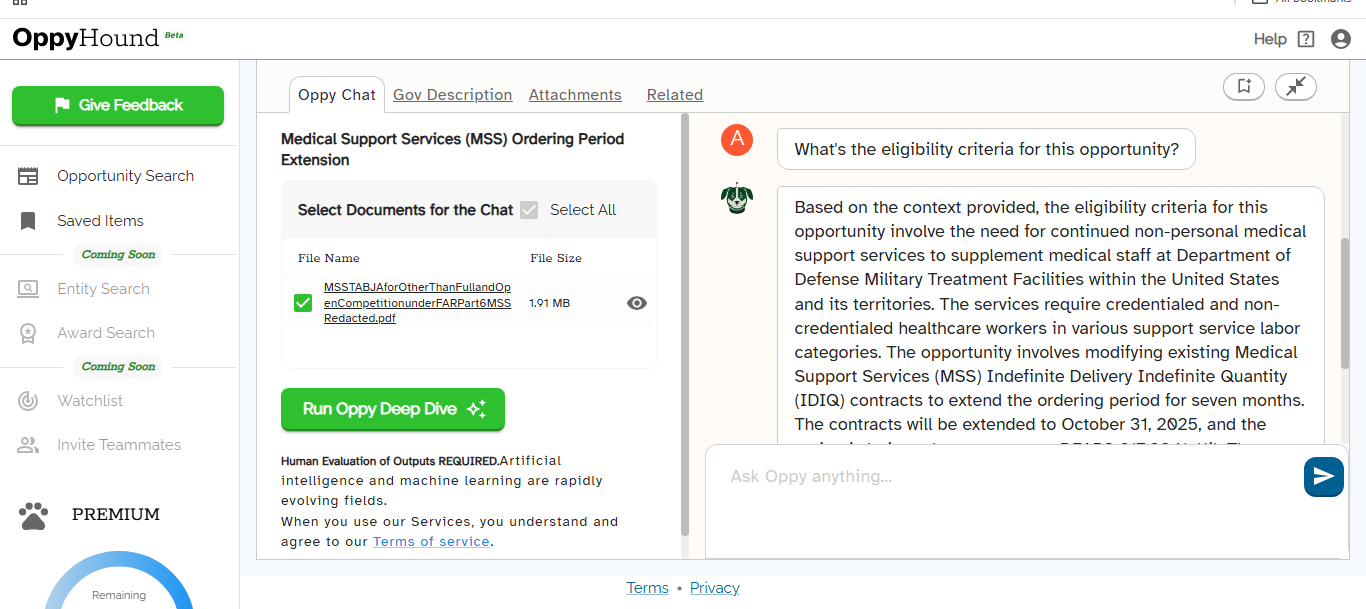
Task: Toggle the Select All documents checkbox
Action: tap(529, 210)
